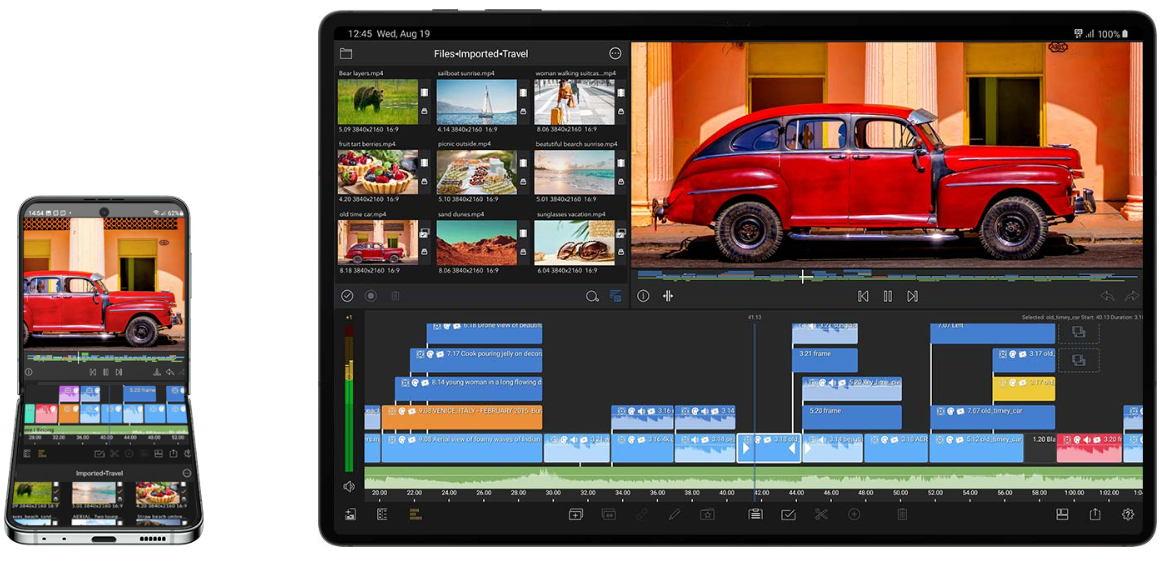Select the dark blue 5.20 frame clip on tablet timeline
This screenshot has width=1165, height=567.
pos(851,417)
